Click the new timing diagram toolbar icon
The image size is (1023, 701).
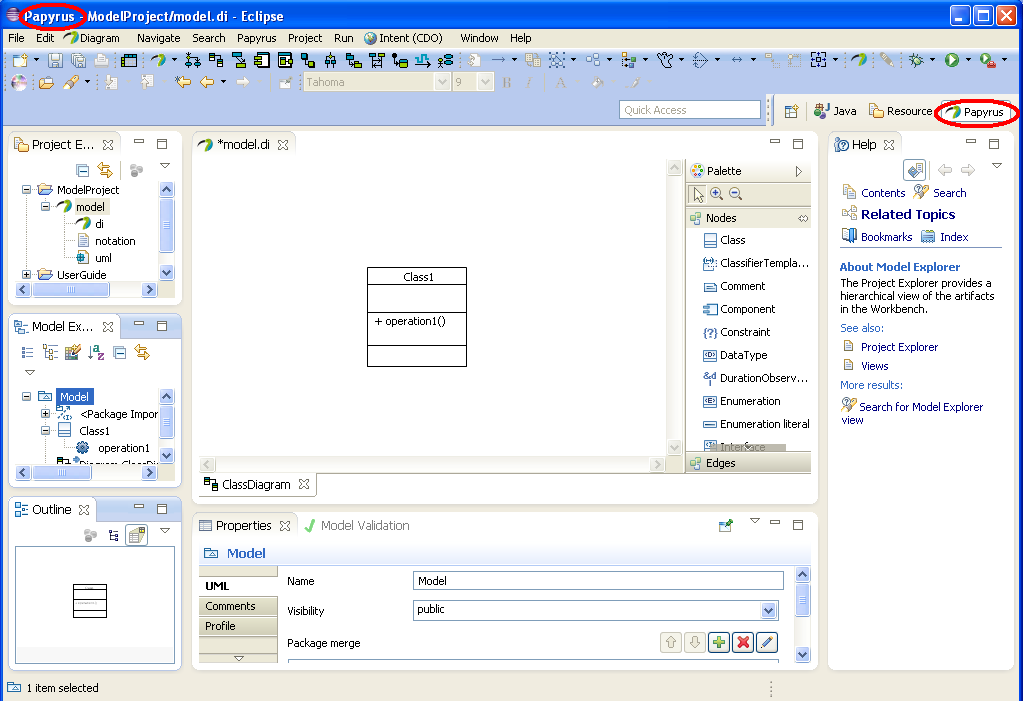pyautogui.click(x=422, y=61)
